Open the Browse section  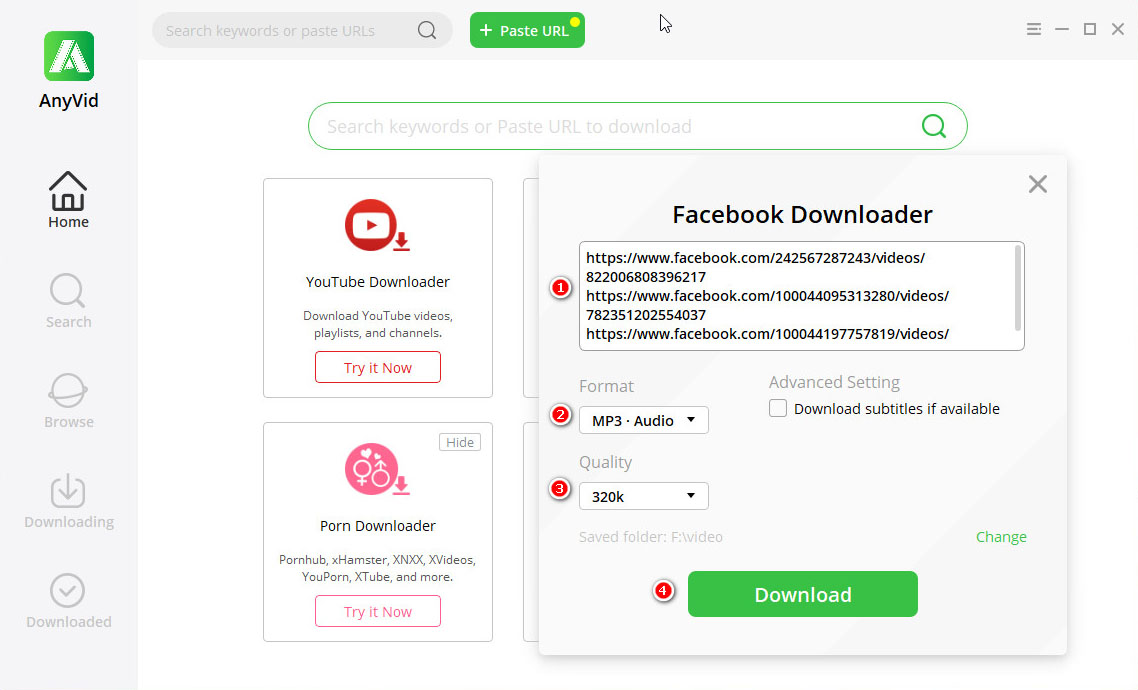click(x=68, y=401)
